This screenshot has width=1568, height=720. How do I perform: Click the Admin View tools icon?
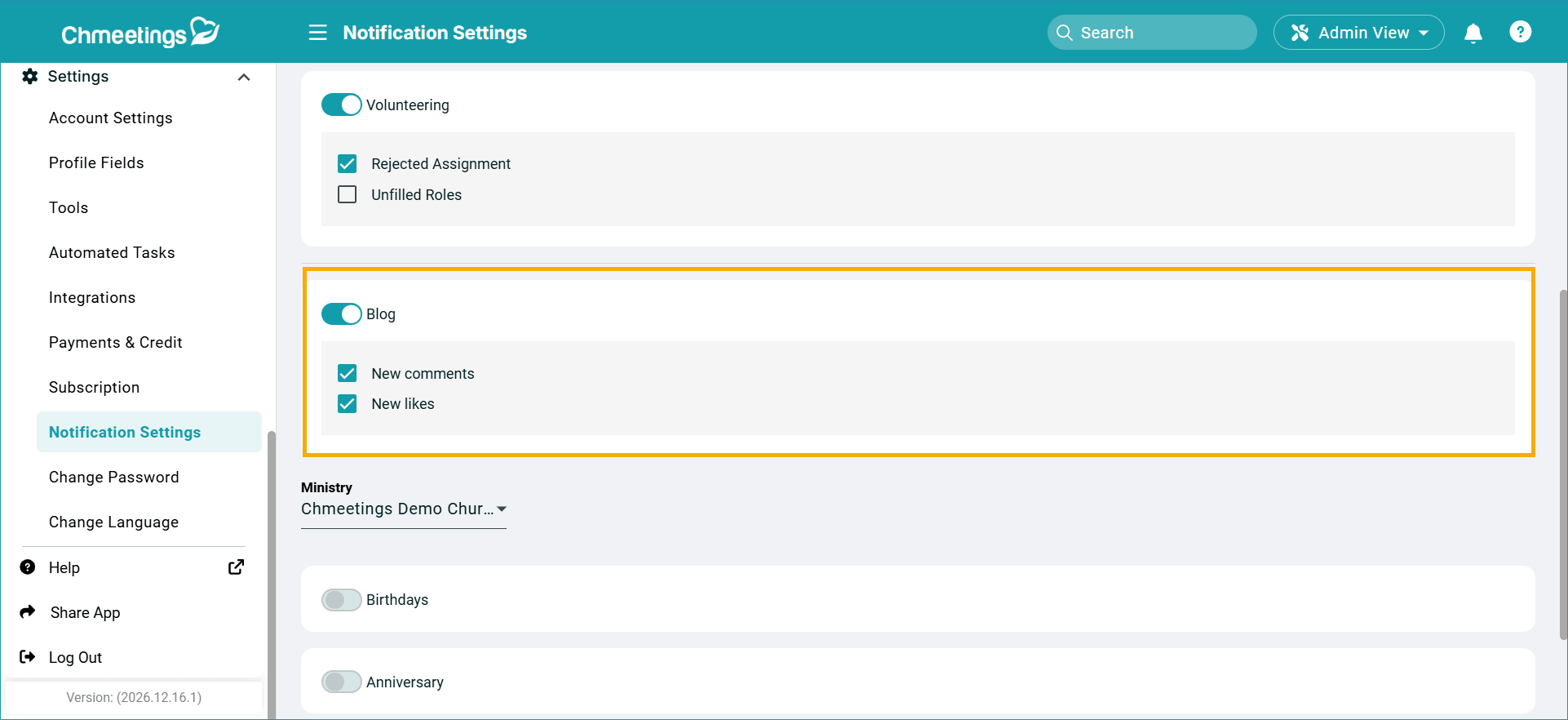(x=1300, y=33)
